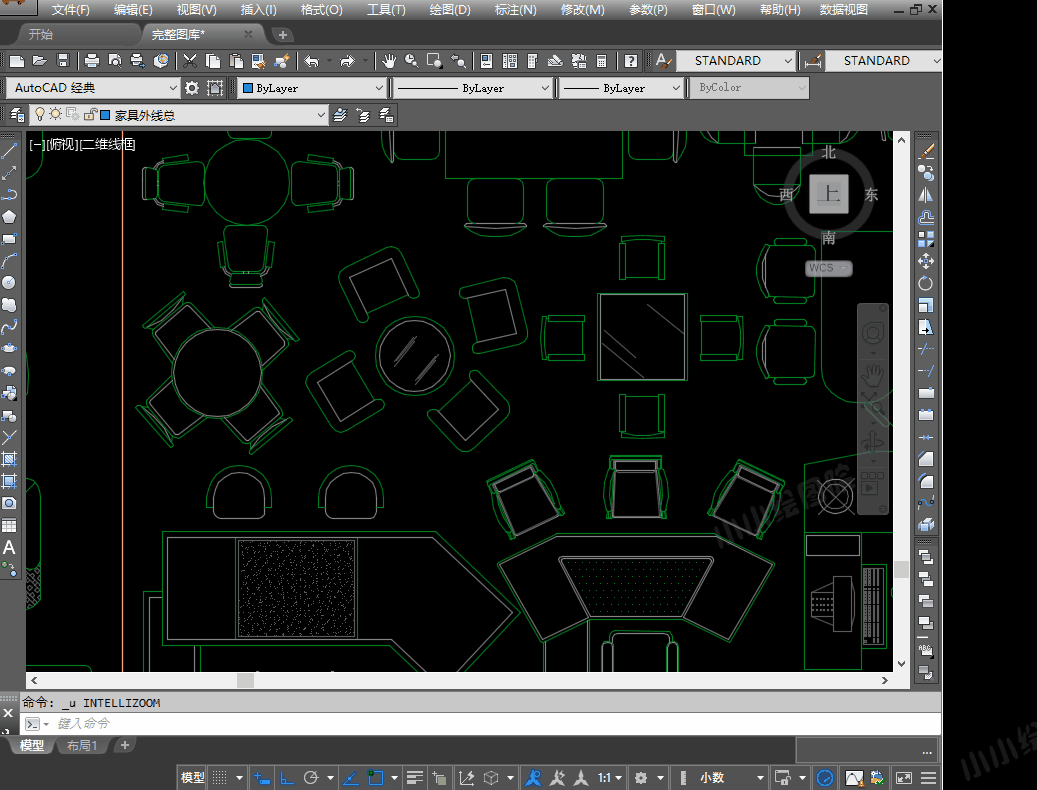Open Plot Preview from the toolbar

pyautogui.click(x=115, y=61)
